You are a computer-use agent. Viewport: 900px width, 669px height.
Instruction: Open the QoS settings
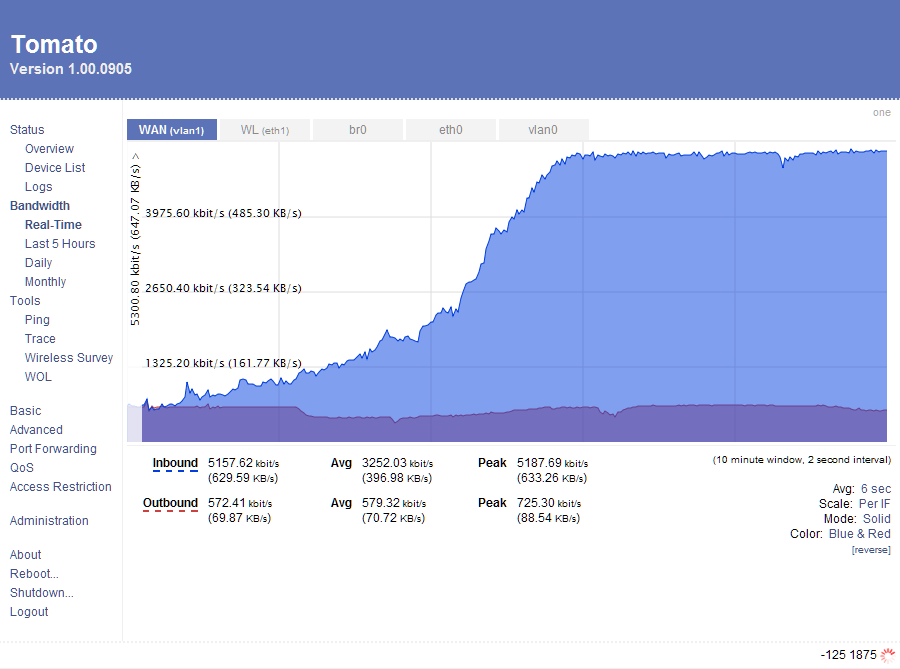click(22, 468)
